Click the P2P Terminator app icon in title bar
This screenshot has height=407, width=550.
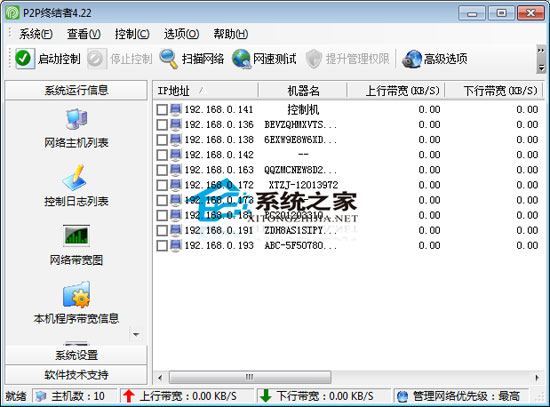[12, 13]
